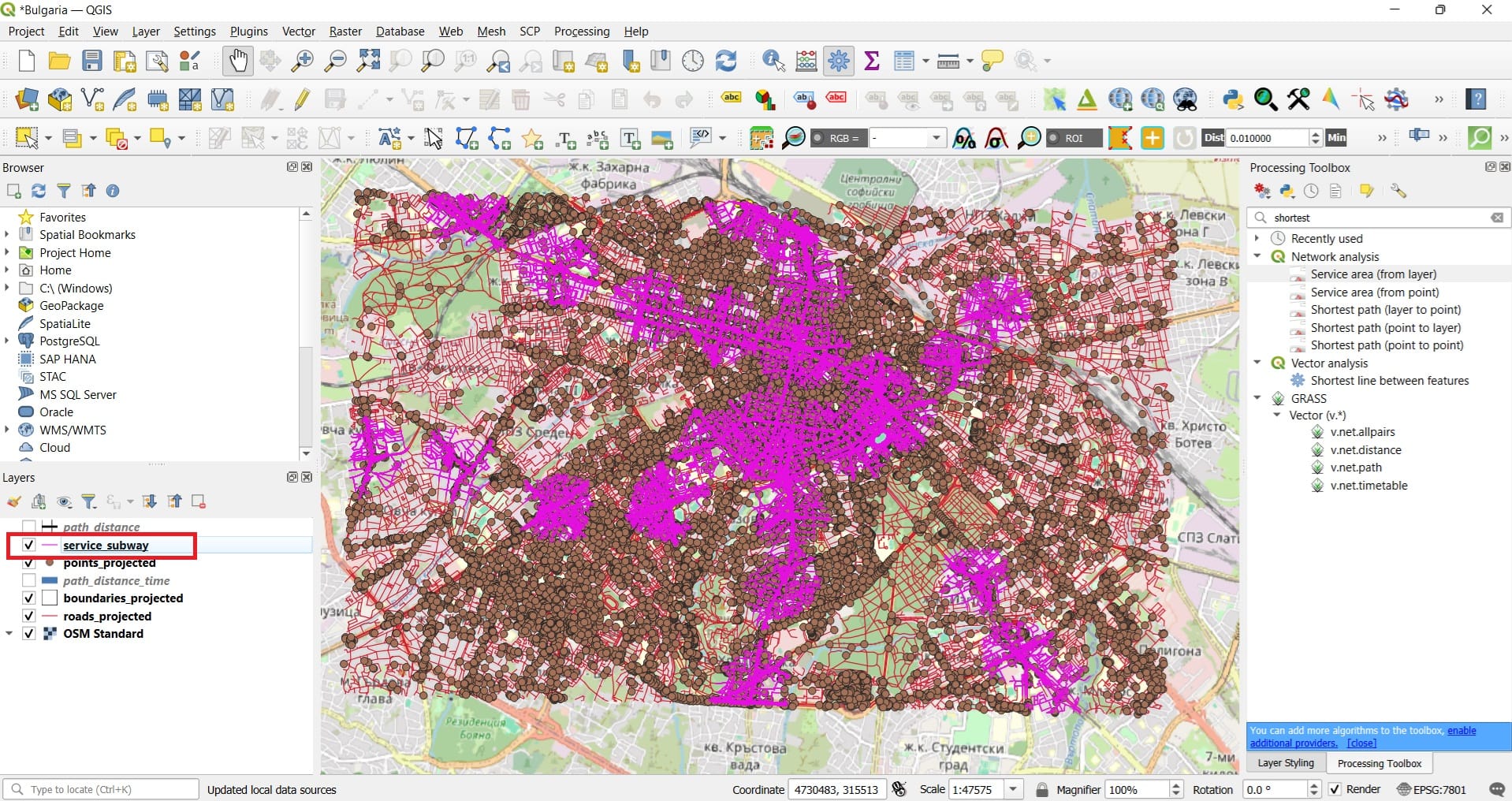Click the toolbox search field
The width and height of the screenshot is (1512, 801).
click(1378, 218)
